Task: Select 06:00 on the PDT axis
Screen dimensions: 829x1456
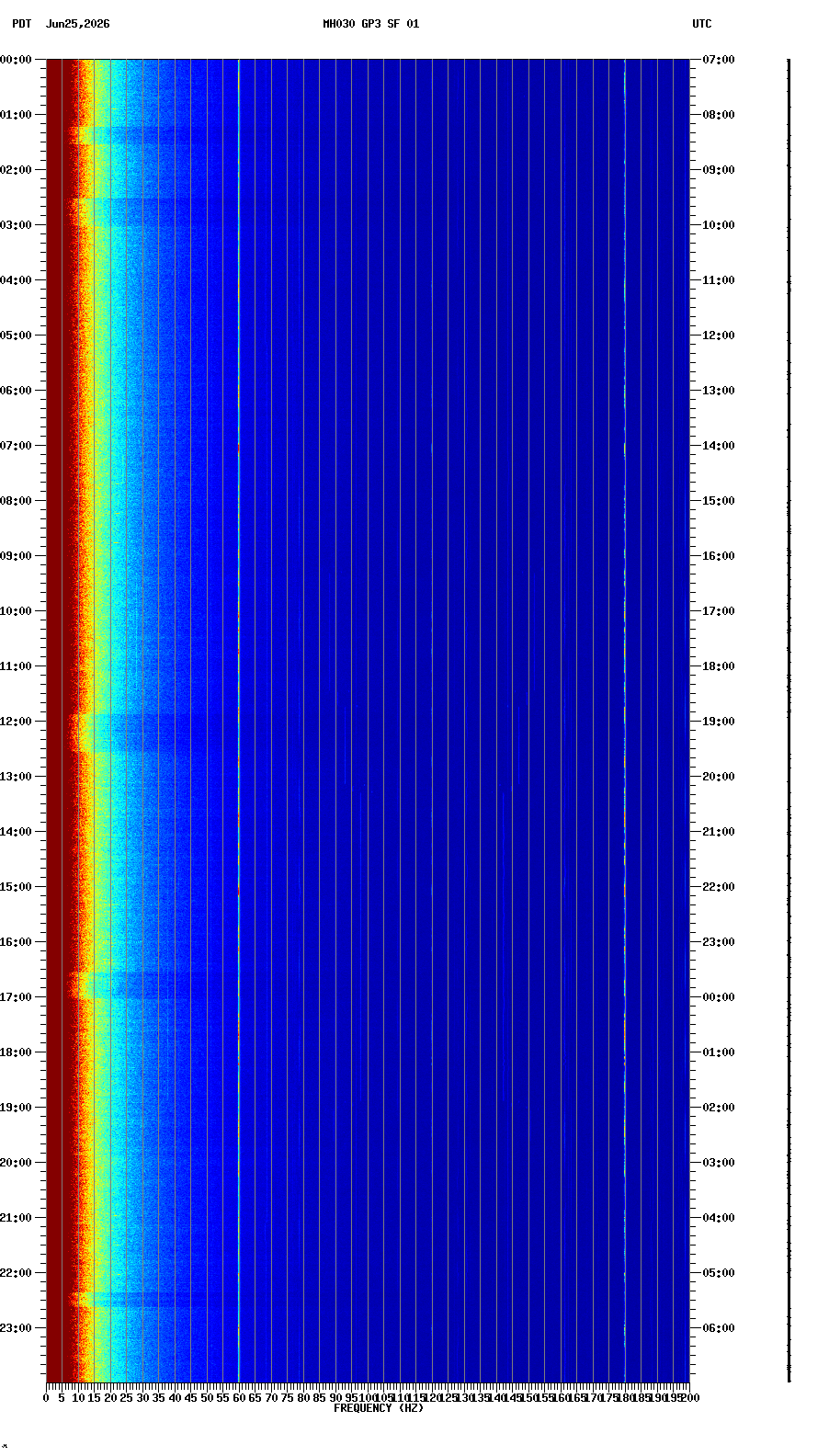Action: click(16, 391)
